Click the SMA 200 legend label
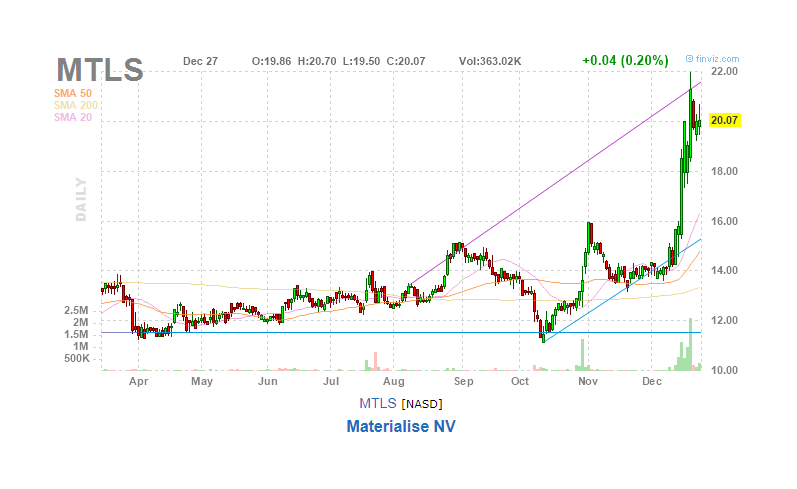 click(76, 105)
